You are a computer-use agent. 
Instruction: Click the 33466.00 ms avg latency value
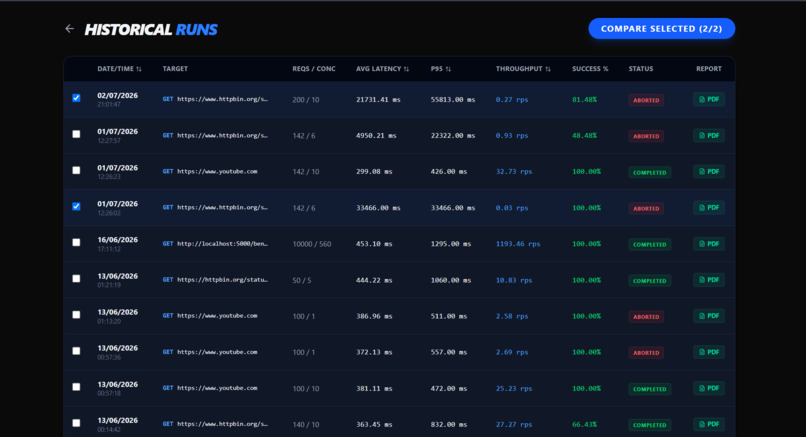click(x=378, y=208)
